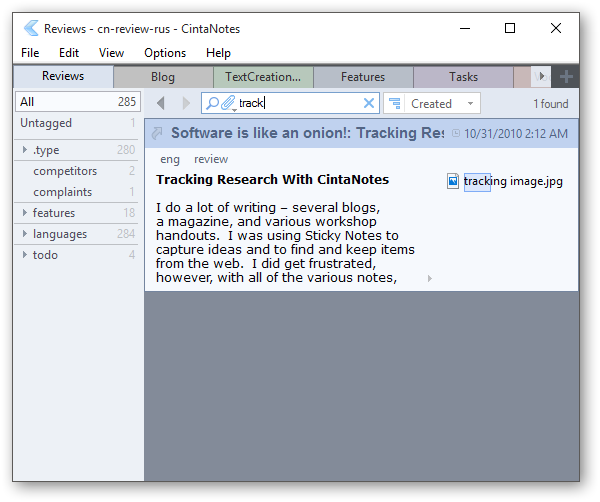Viewport: 600px width, 502px height.
Task: Open the View menu
Action: click(111, 53)
